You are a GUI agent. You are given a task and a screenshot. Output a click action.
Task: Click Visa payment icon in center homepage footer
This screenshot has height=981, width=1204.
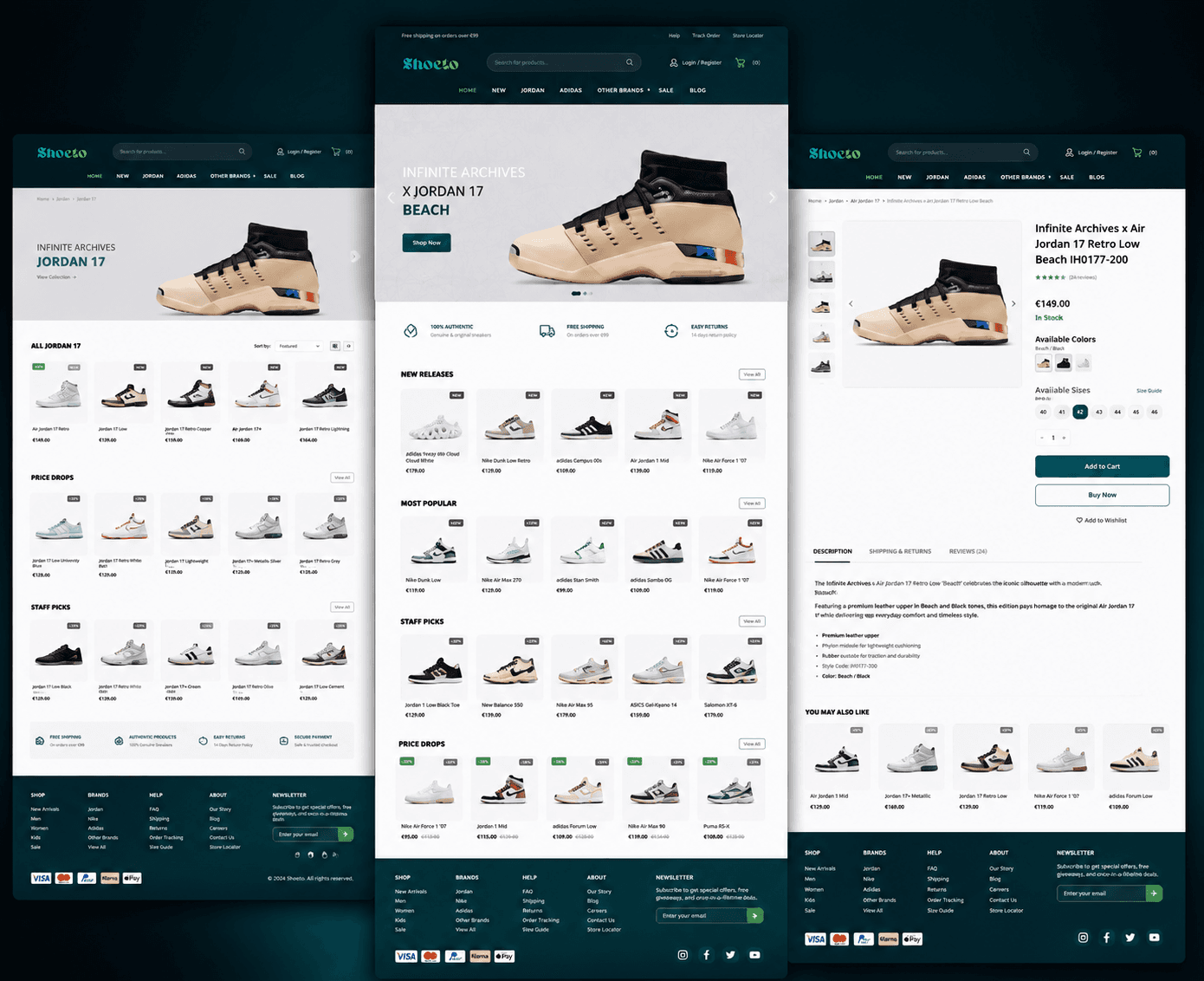coord(406,956)
